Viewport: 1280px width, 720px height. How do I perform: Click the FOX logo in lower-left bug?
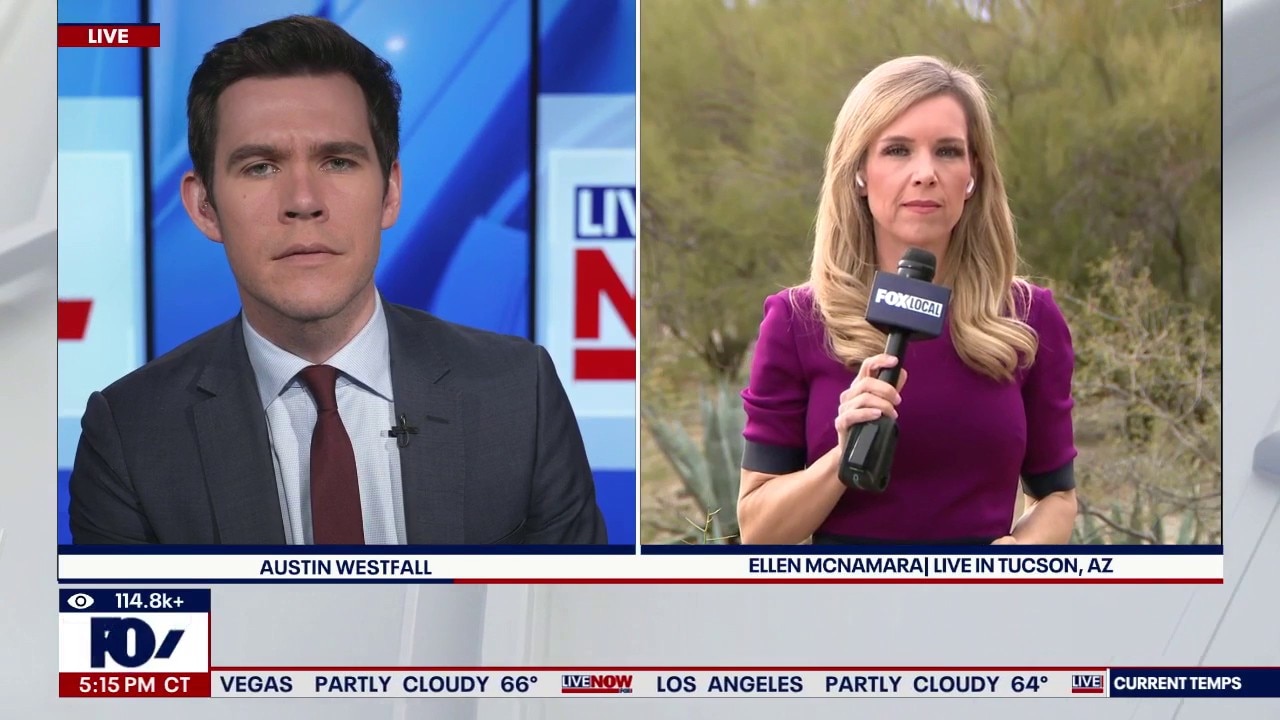click(x=134, y=642)
